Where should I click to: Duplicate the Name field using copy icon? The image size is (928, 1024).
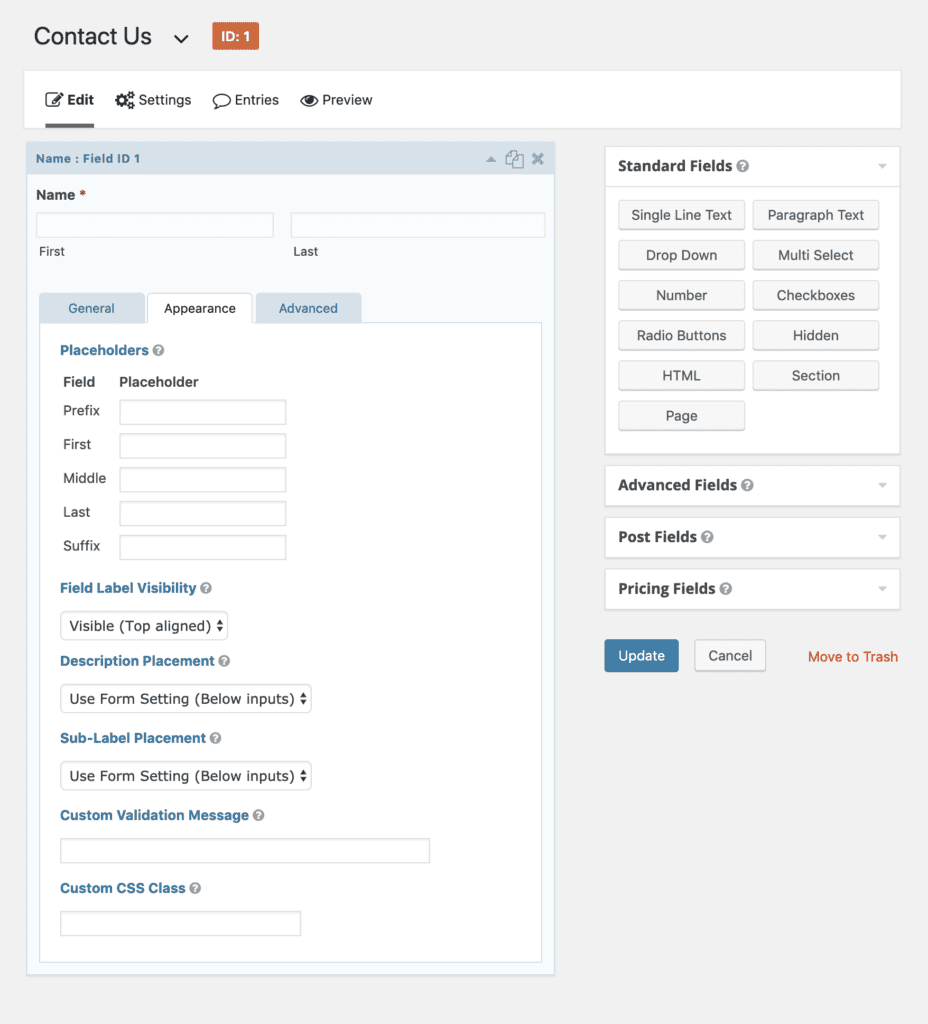click(514, 159)
